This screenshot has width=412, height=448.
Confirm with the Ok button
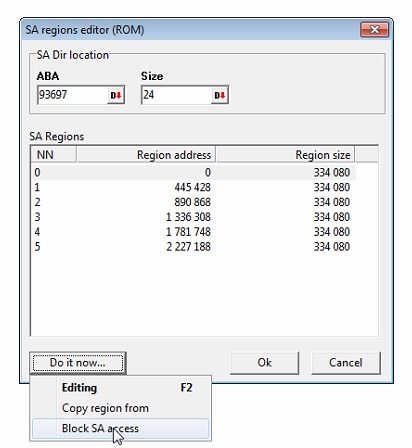point(264,363)
